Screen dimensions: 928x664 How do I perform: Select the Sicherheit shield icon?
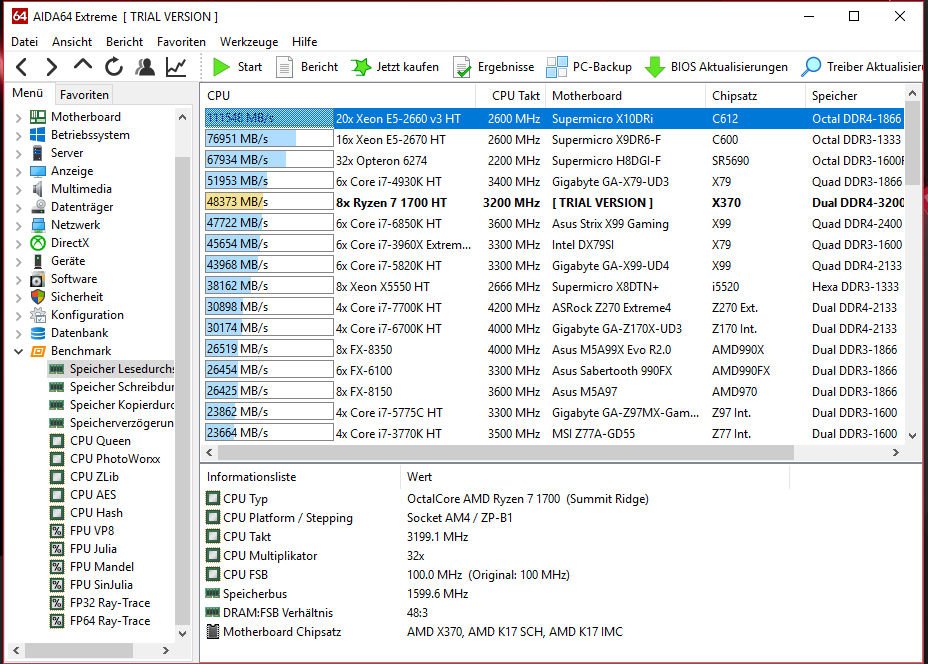[38, 296]
